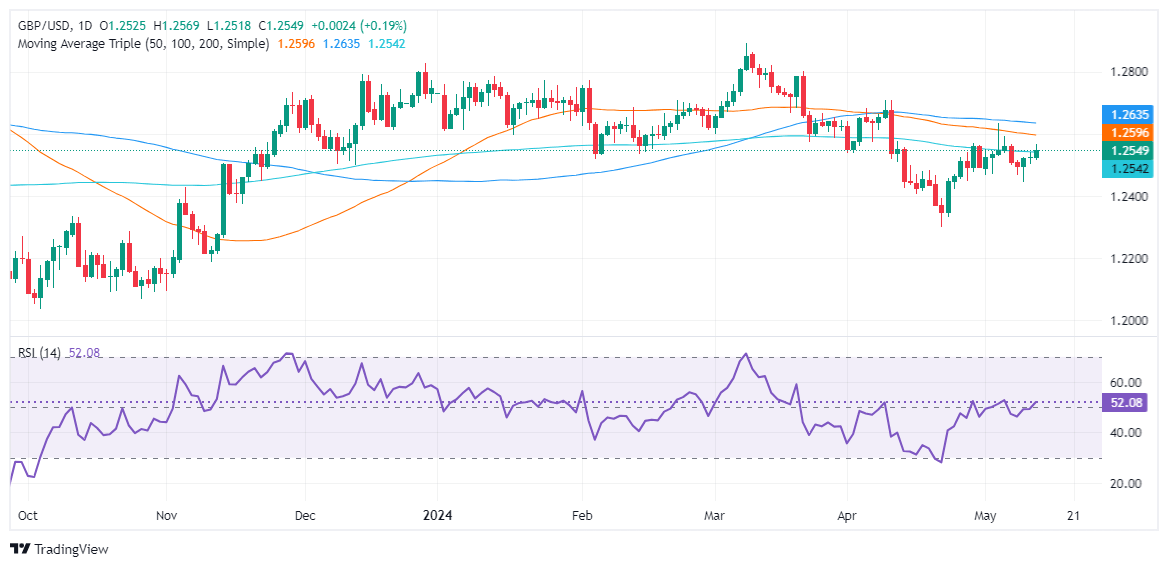This screenshot has height=567, width=1168.
Task: Click the Dec label on time axis
Action: [305, 515]
